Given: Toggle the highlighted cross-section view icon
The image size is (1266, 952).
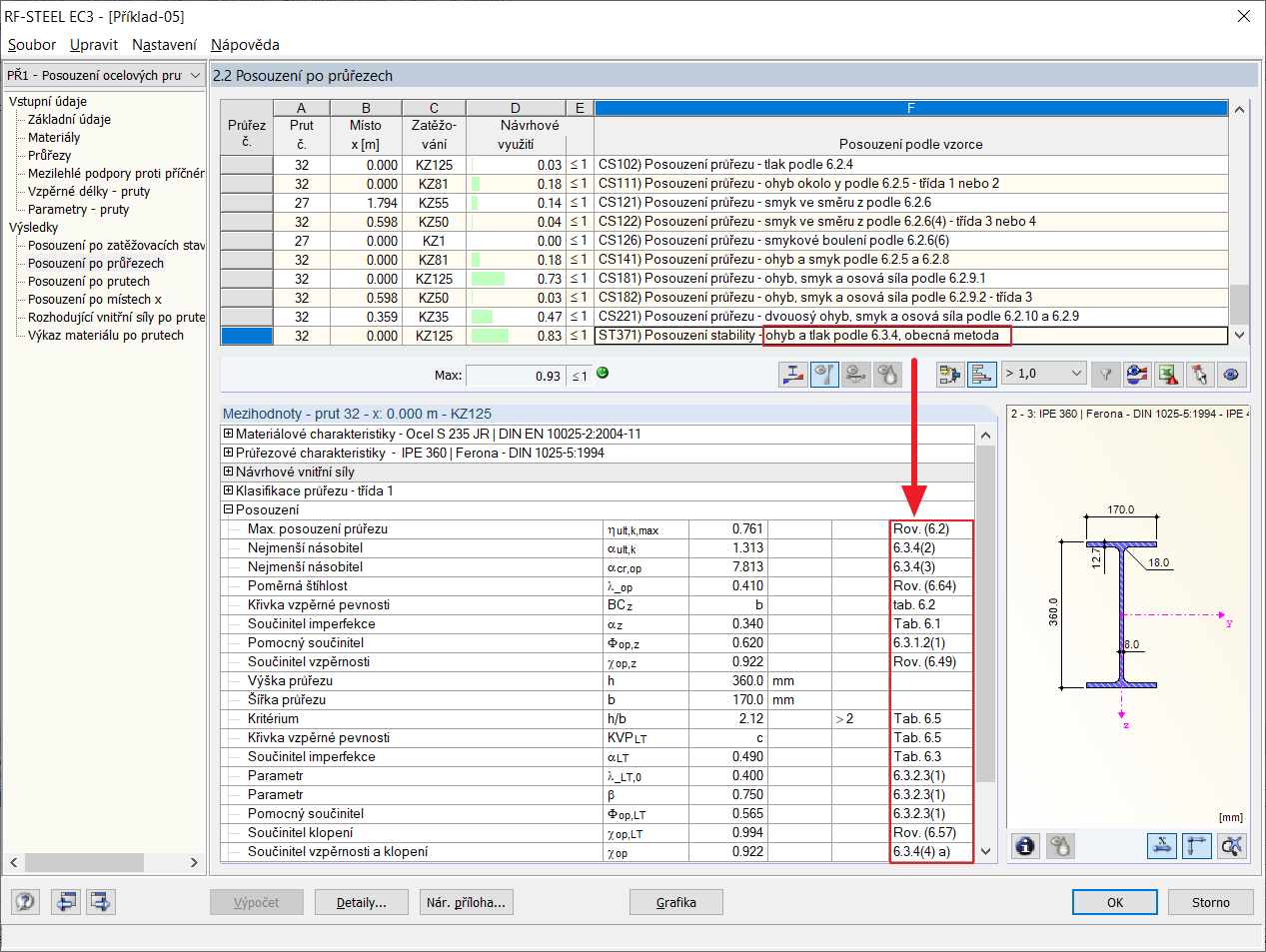Looking at the screenshot, I should coord(824,374).
